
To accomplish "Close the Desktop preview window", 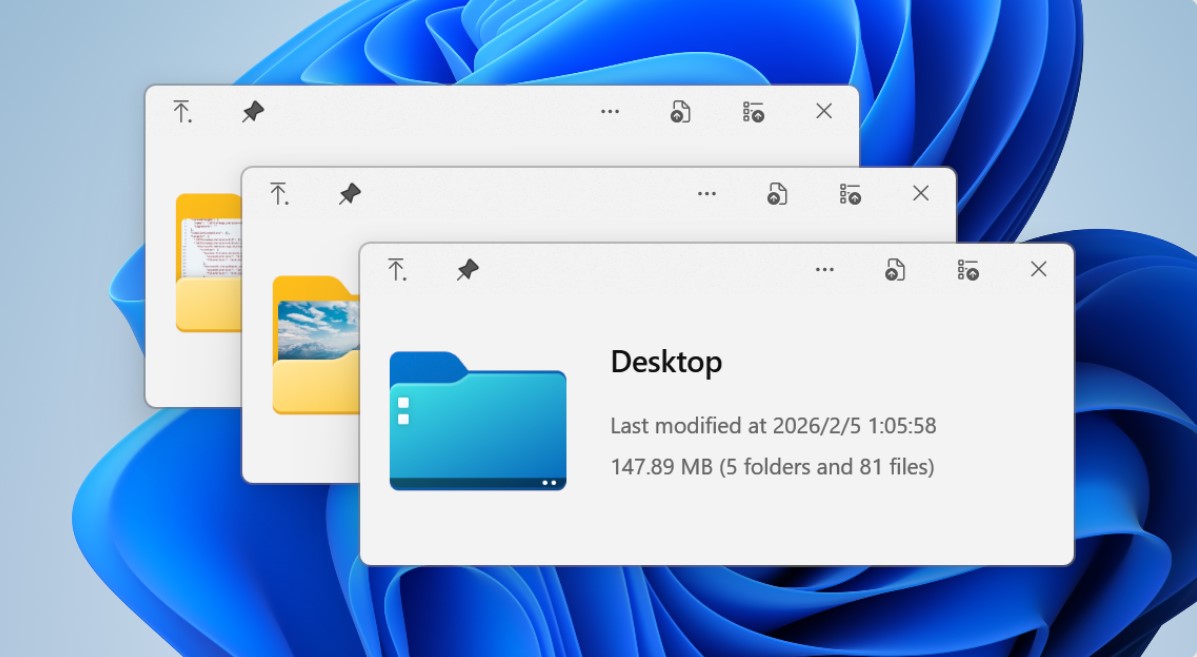I will [x=1038, y=269].
